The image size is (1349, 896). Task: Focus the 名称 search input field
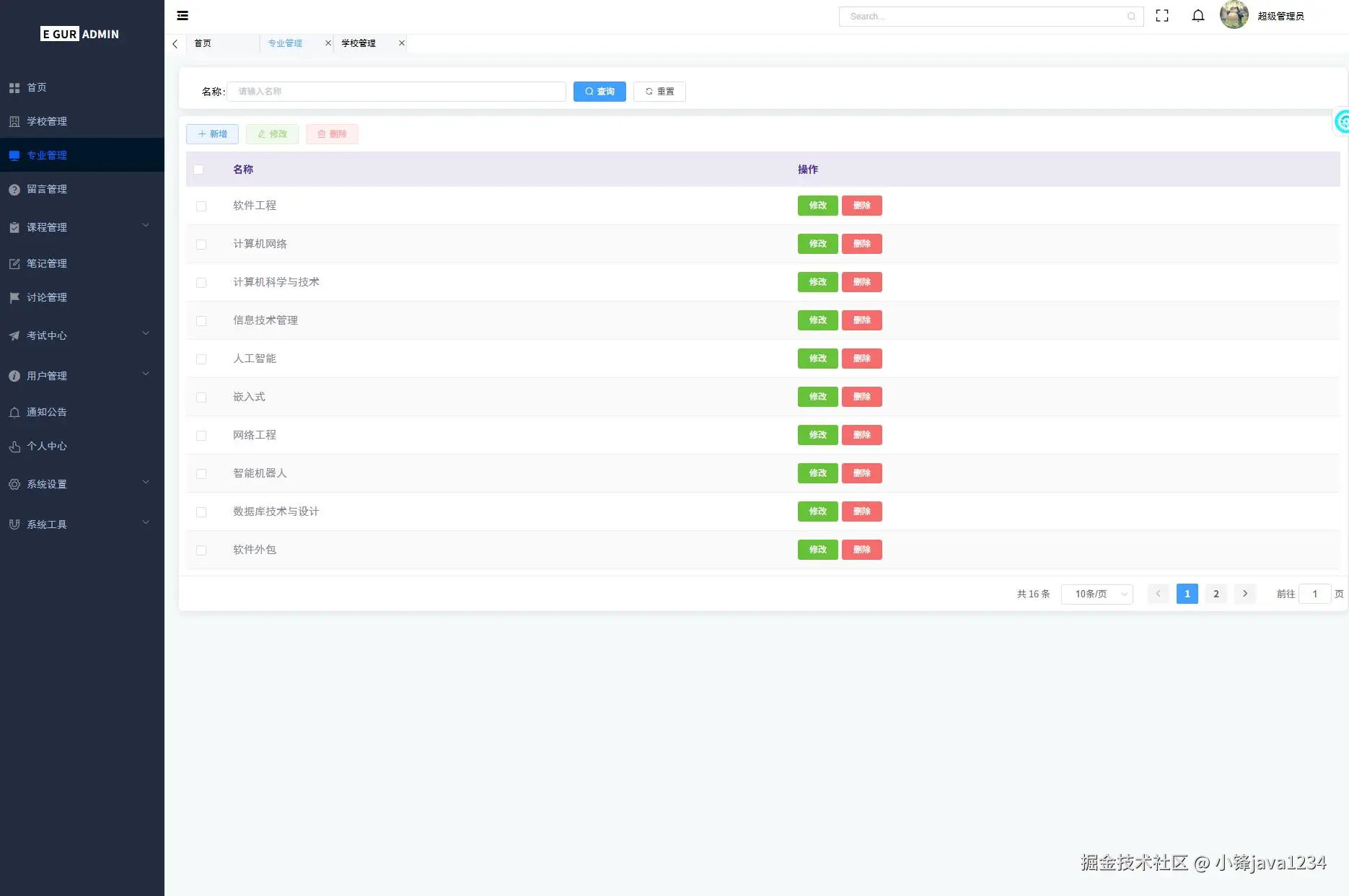click(397, 92)
